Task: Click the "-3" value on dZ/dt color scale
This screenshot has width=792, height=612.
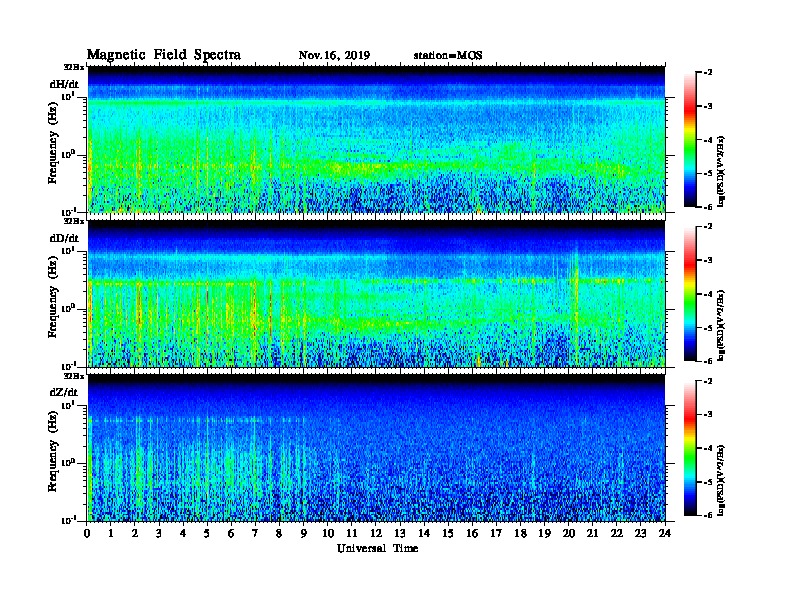Action: [x=708, y=415]
